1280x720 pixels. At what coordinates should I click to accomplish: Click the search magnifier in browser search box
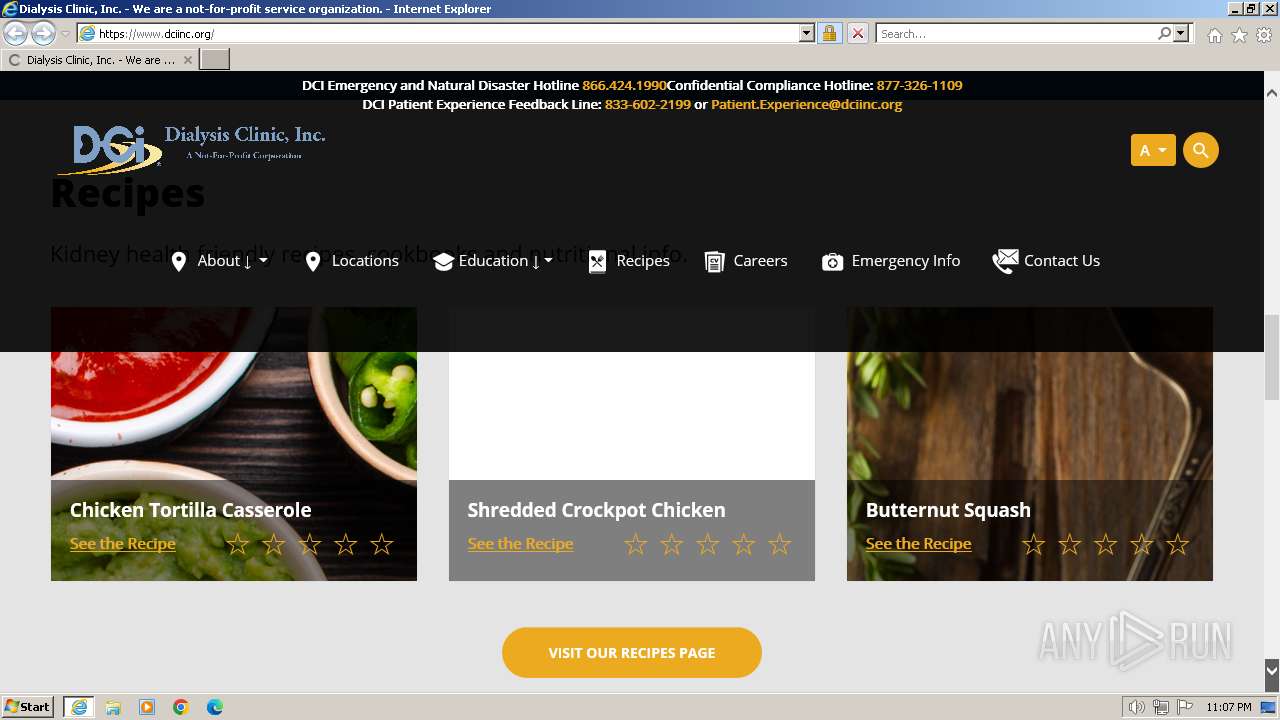point(1164,34)
